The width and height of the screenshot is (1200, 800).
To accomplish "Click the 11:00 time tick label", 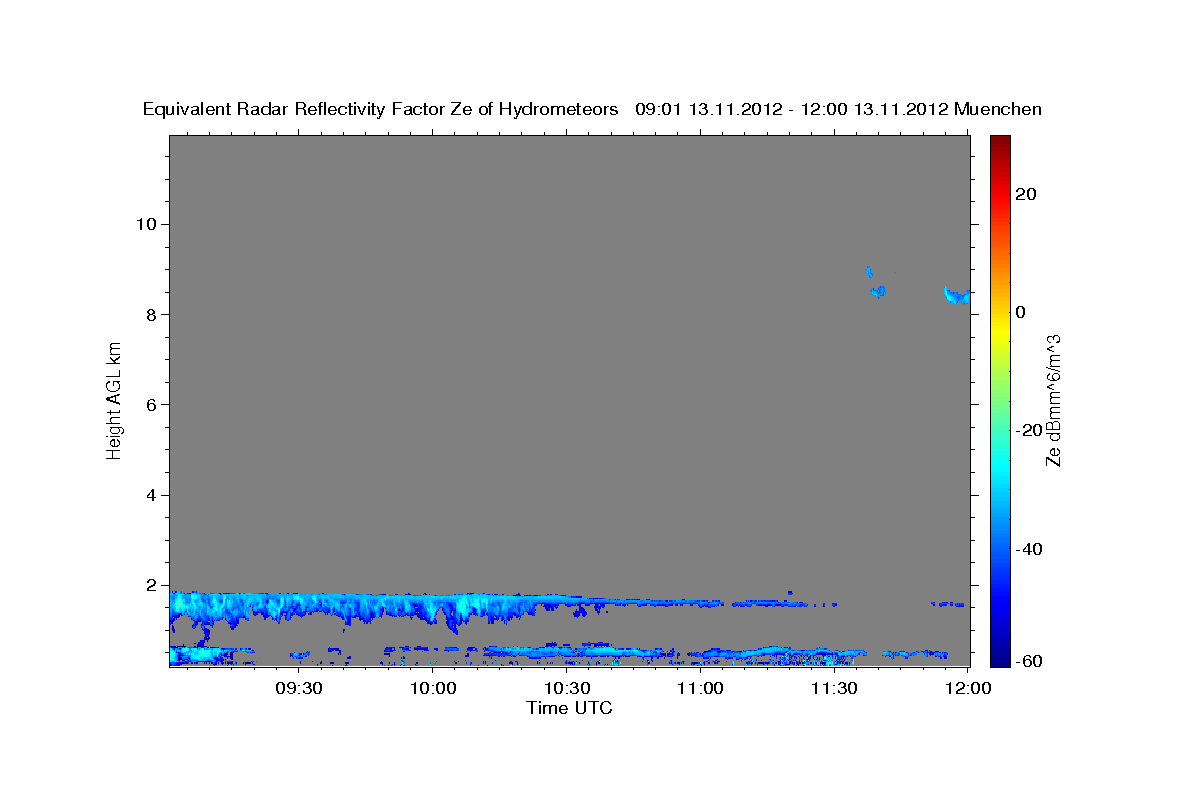I will pos(700,688).
